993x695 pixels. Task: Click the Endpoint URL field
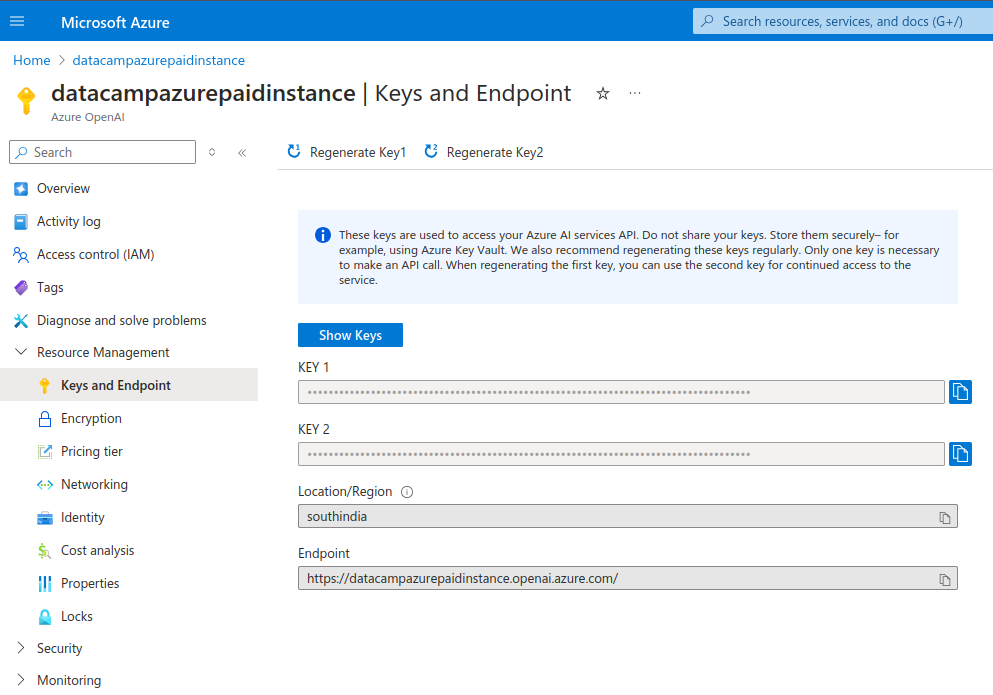click(x=628, y=578)
